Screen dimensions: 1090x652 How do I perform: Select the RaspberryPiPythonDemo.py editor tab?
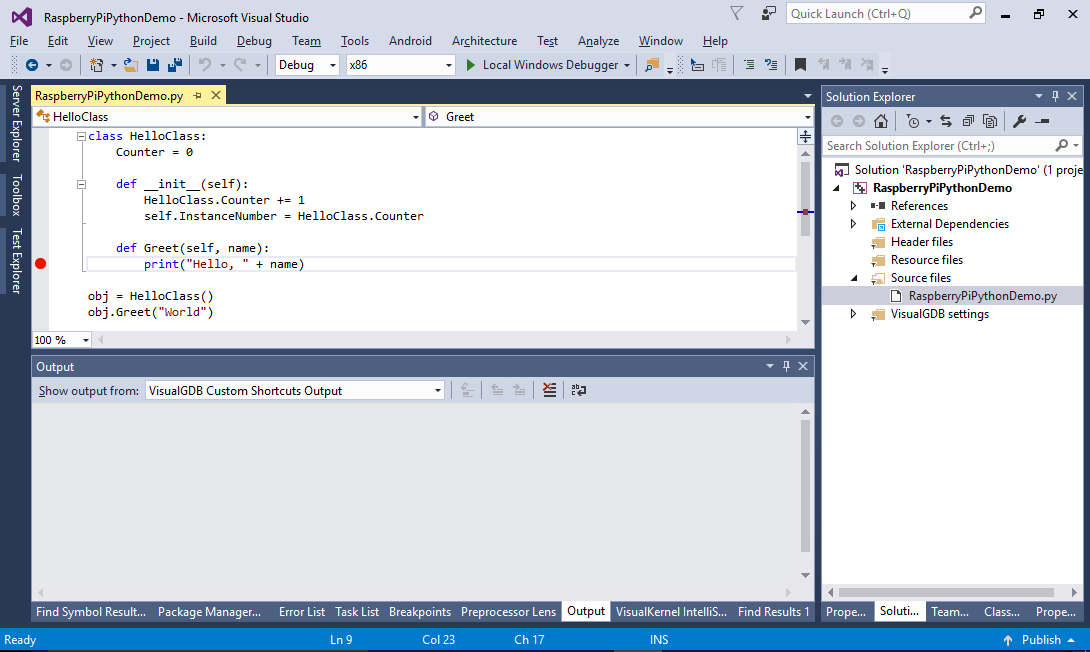[109, 96]
